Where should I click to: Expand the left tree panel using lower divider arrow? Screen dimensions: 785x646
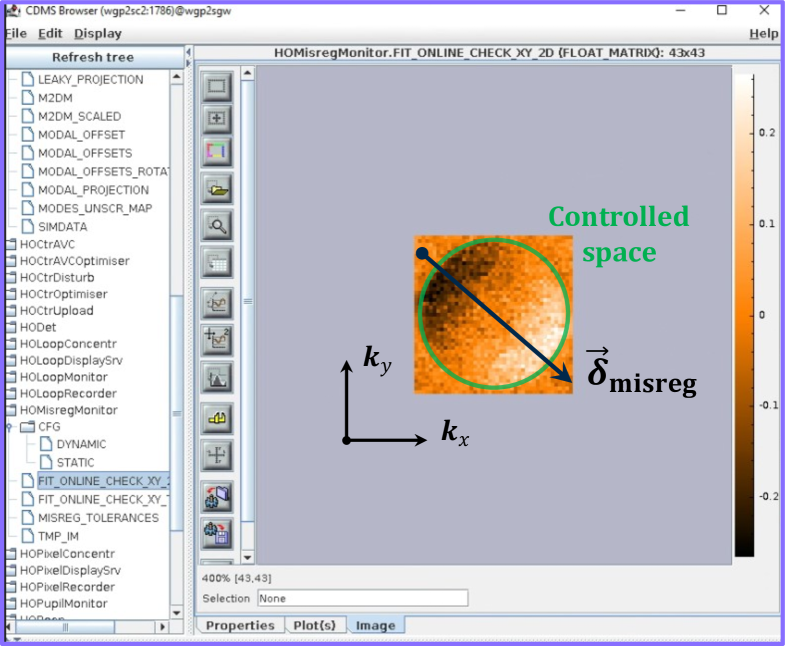coord(189,63)
